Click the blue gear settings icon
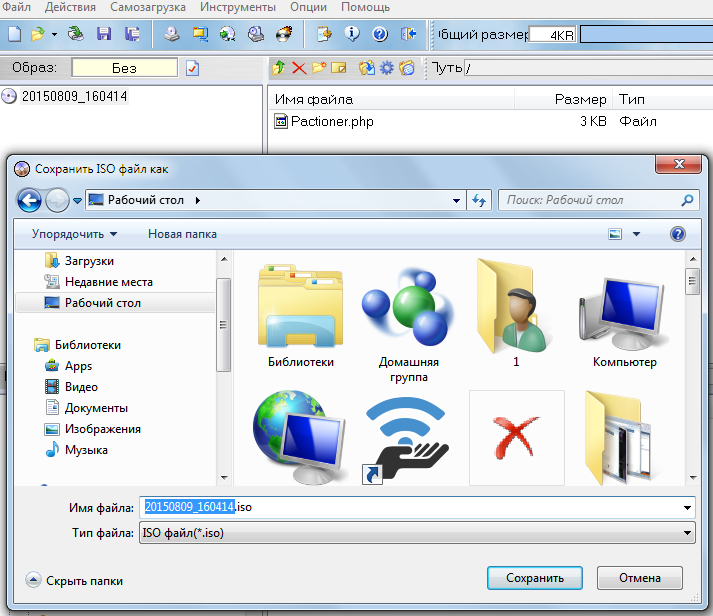713x616 pixels. click(386, 68)
